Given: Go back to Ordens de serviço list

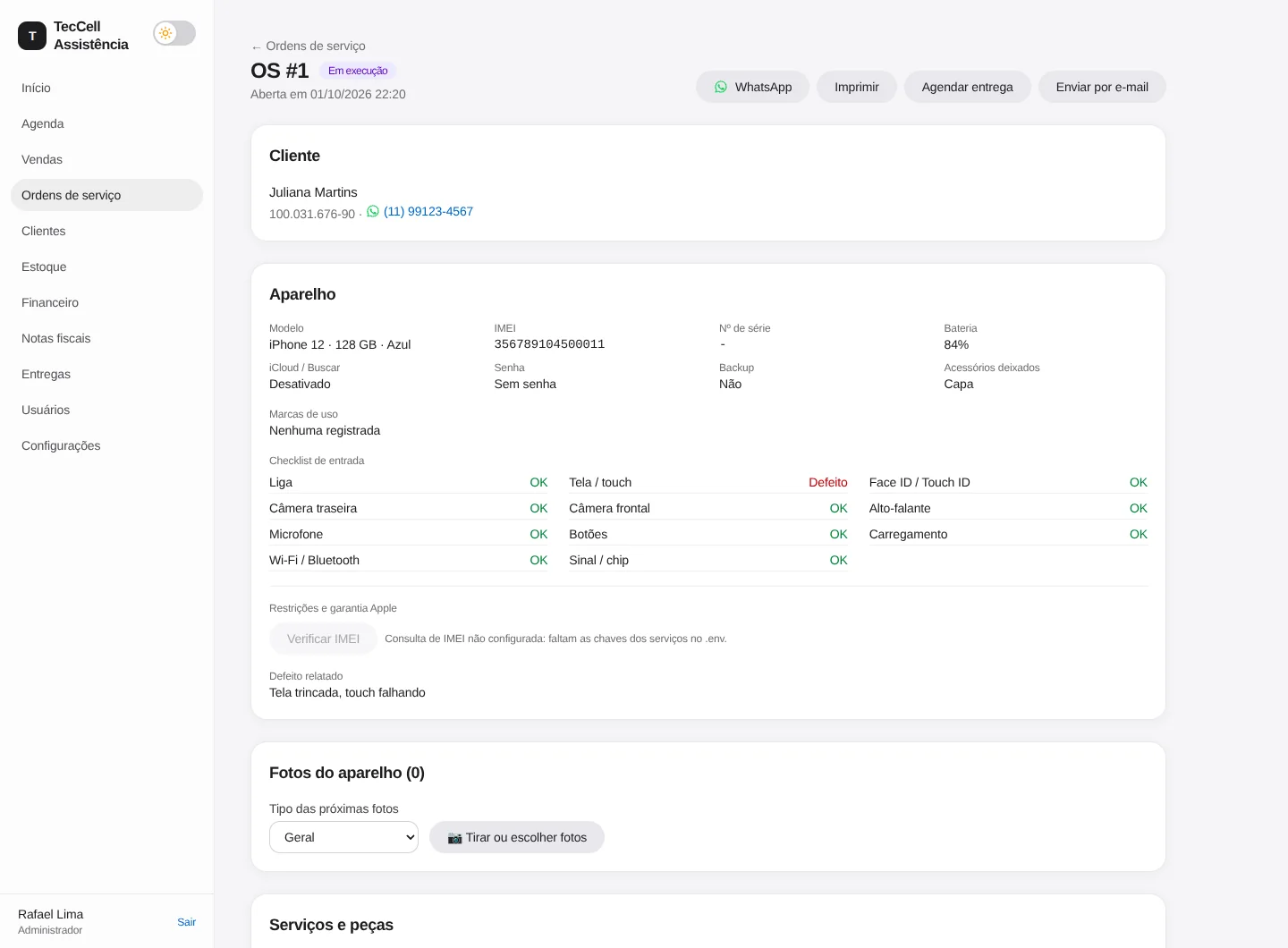Looking at the screenshot, I should click(308, 46).
